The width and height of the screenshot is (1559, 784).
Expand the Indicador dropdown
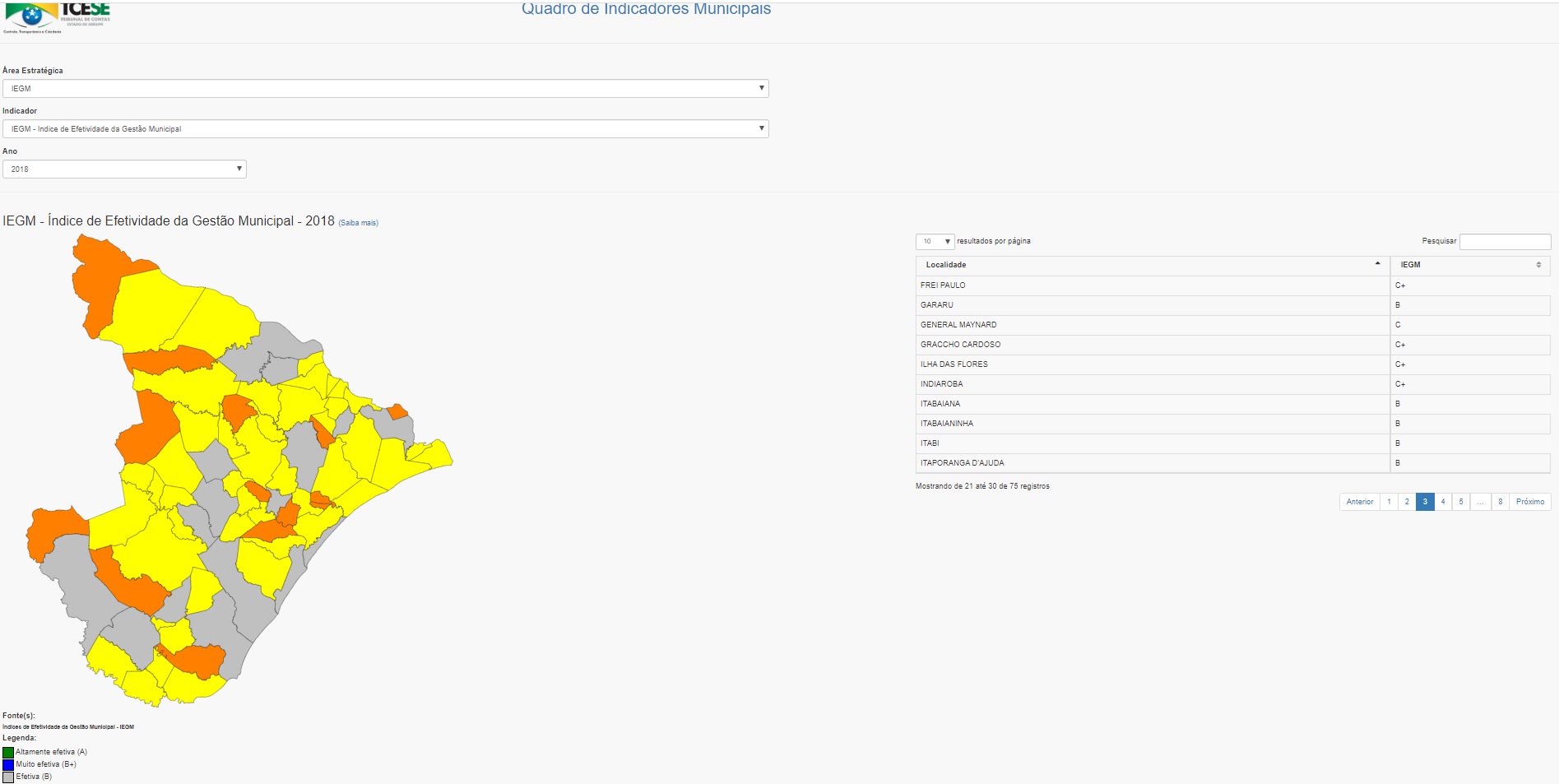pyautogui.click(x=385, y=128)
